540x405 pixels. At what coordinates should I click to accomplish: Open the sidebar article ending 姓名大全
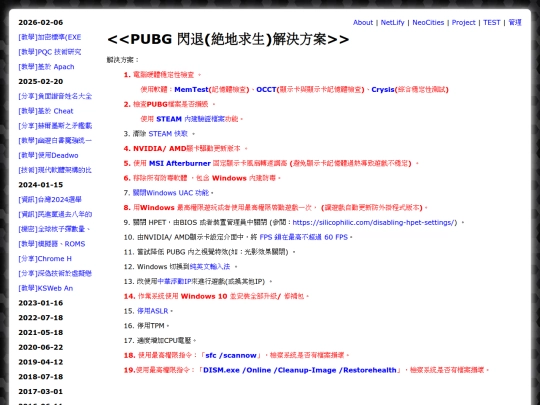55,96
